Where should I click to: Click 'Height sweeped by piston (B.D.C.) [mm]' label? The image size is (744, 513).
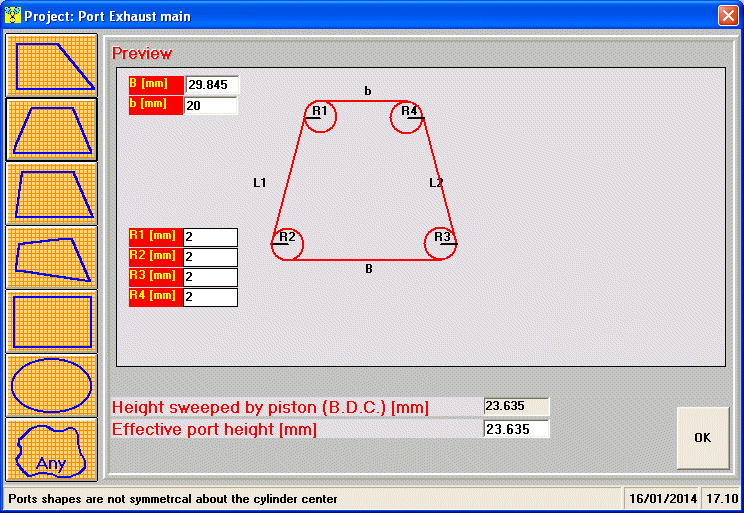click(270, 408)
